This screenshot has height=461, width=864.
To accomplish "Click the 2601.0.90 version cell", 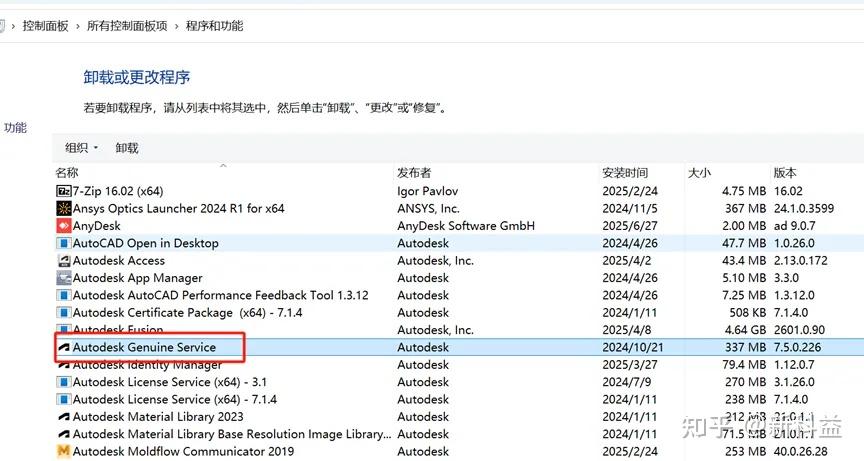I will click(799, 330).
